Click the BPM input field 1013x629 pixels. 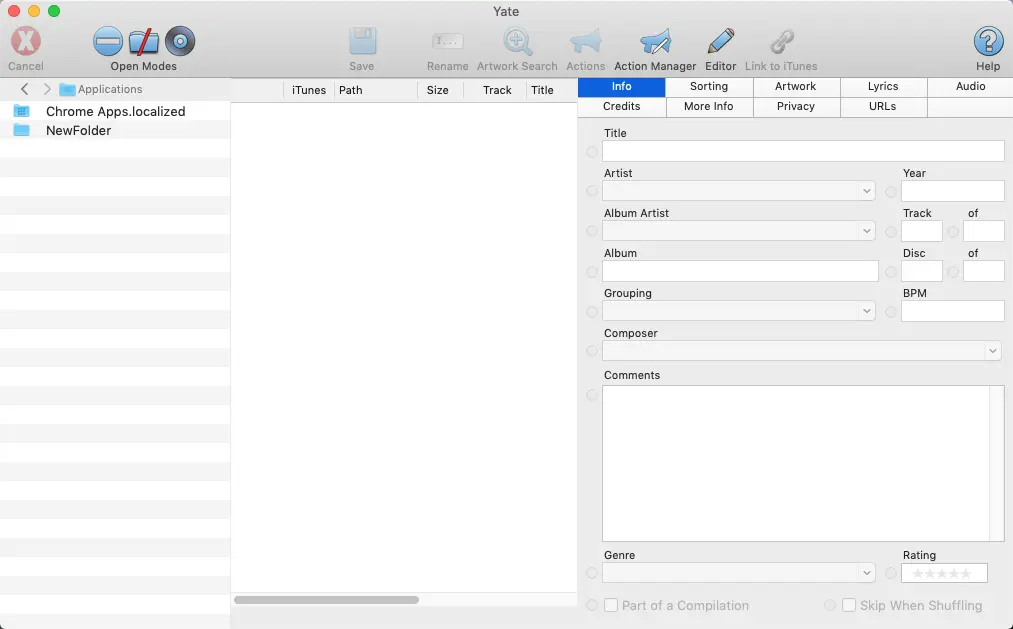[953, 311]
